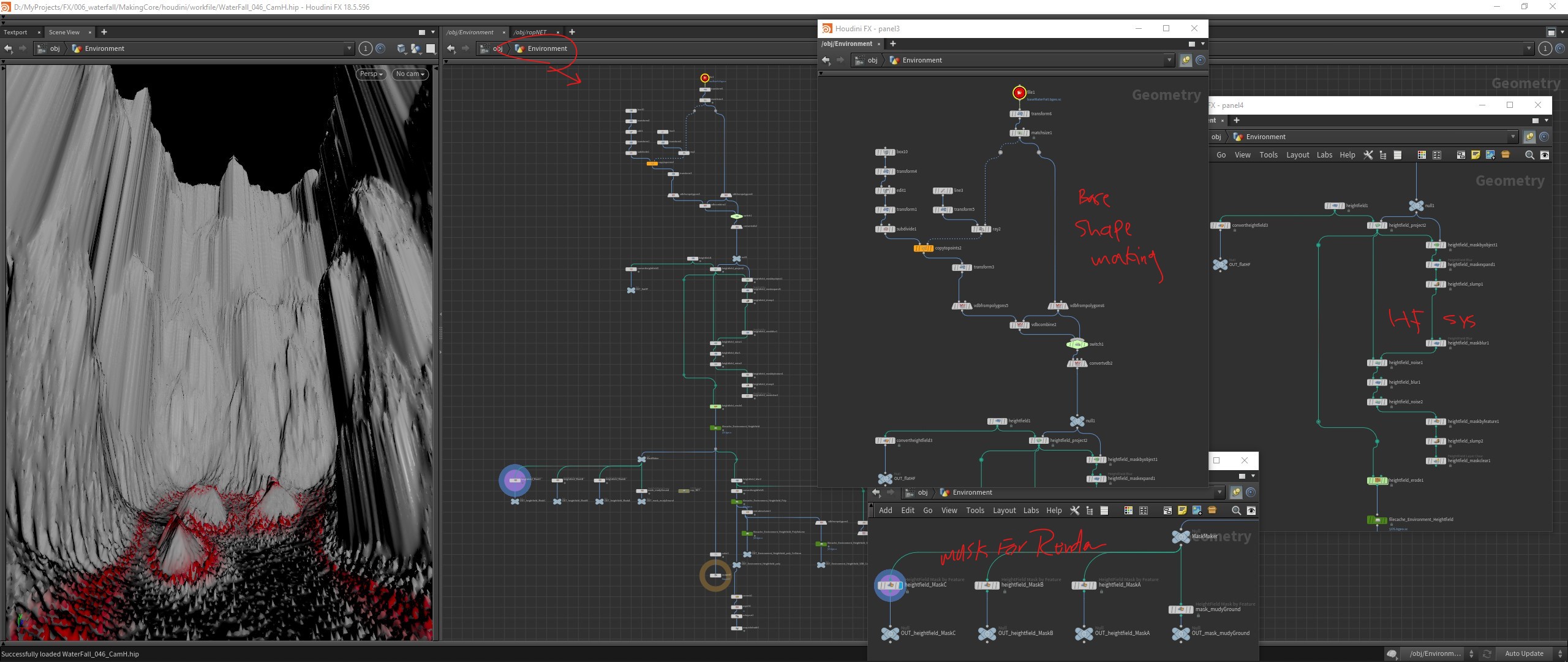Image resolution: width=1568 pixels, height=662 pixels.
Task: Toggle the follow selection target in Scene View
Action: click(x=380, y=48)
